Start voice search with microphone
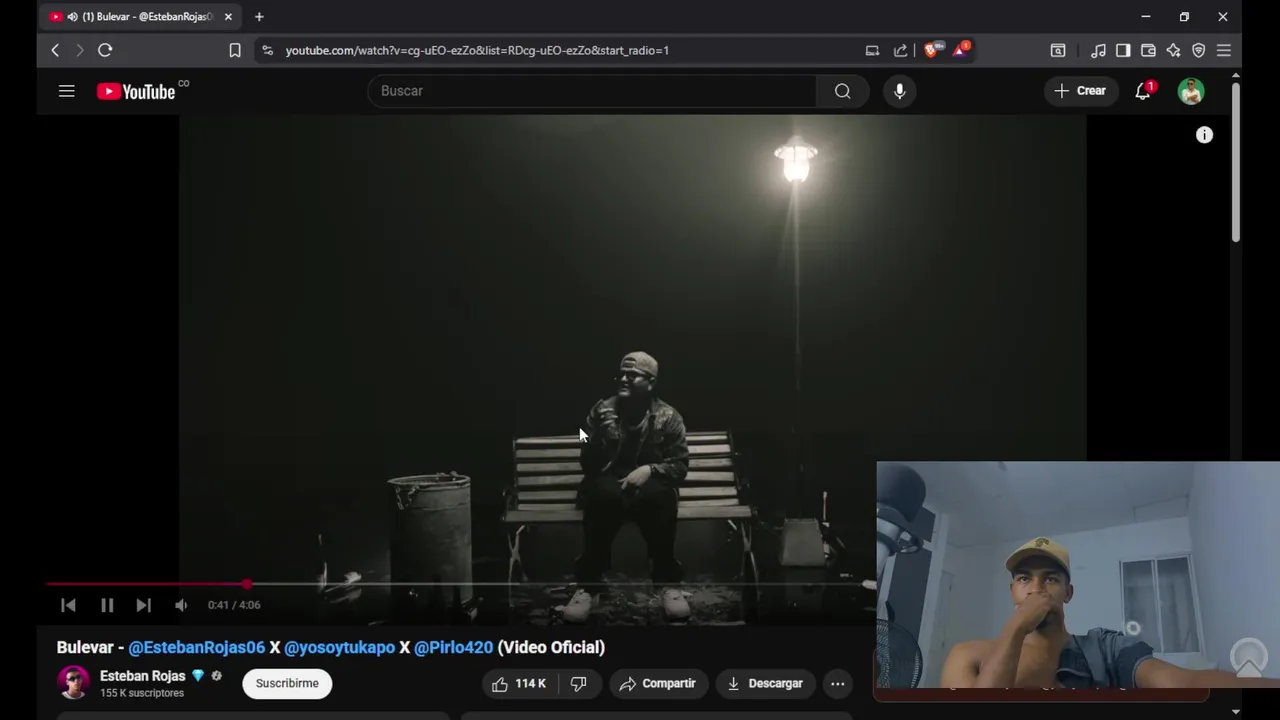 (x=899, y=91)
